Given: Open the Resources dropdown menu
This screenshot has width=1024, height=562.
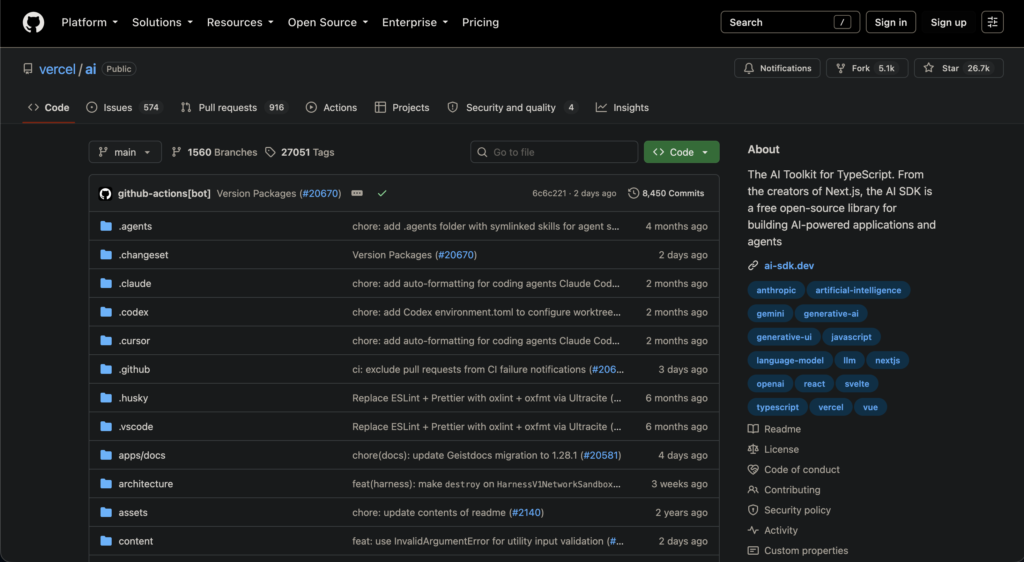Looking at the screenshot, I should click(x=240, y=22).
